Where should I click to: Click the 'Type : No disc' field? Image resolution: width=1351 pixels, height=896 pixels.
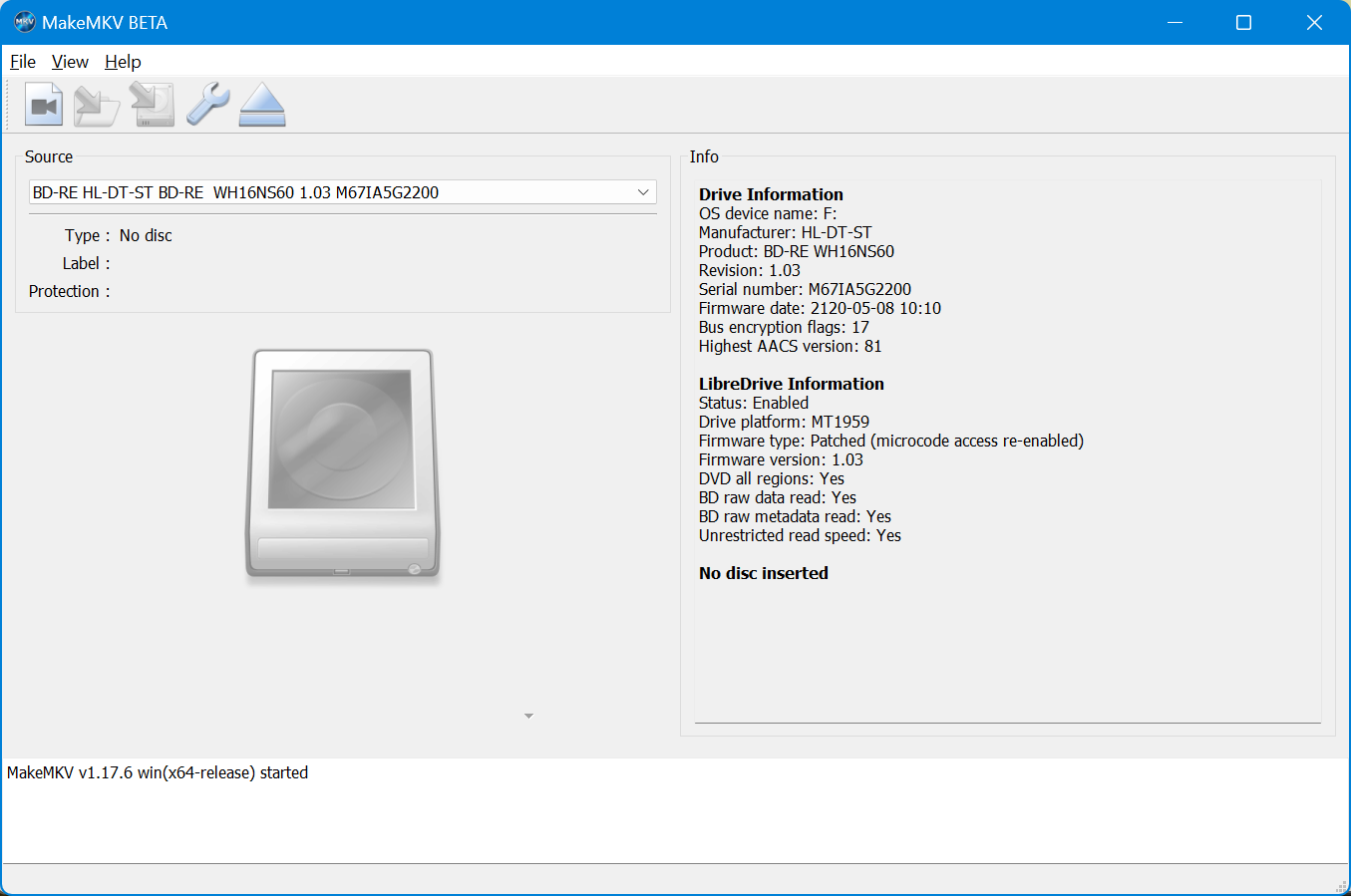tap(119, 235)
